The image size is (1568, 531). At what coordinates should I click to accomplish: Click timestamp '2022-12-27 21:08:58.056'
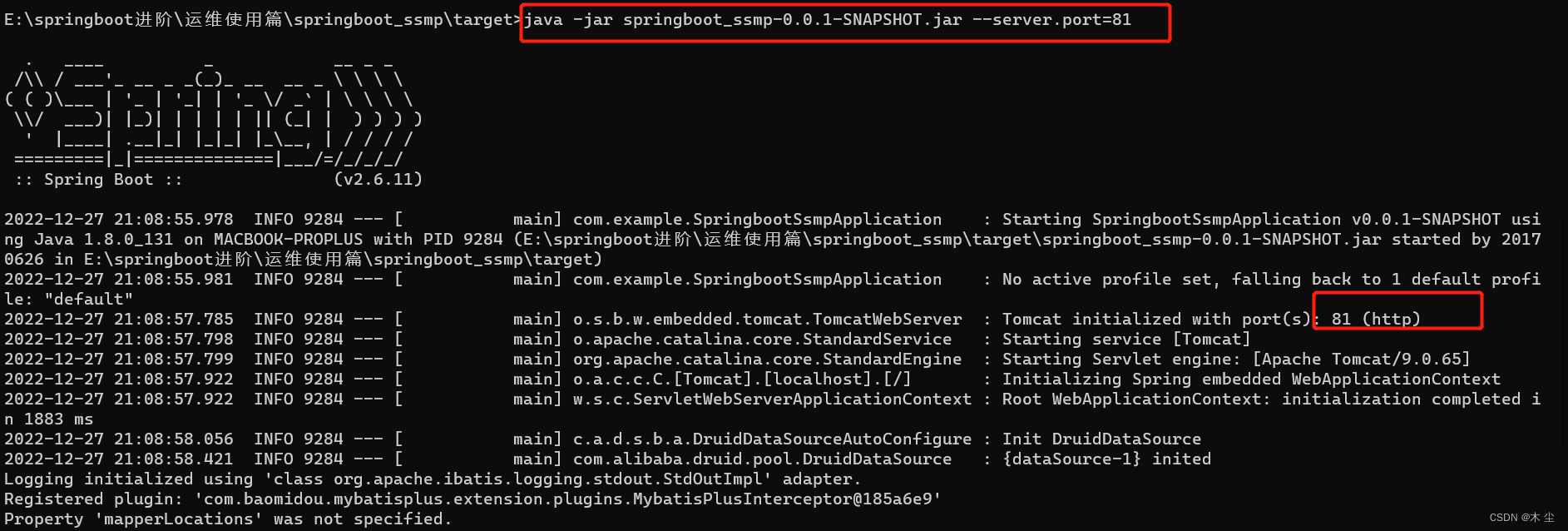pyautogui.click(x=119, y=439)
